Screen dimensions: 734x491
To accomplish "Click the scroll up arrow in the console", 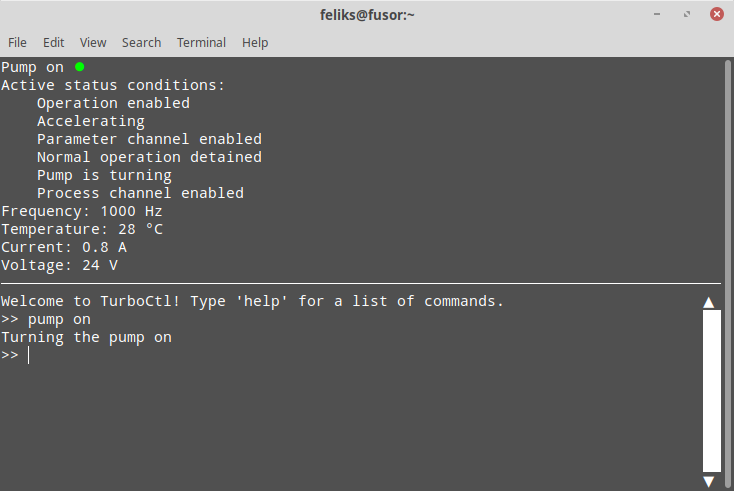I will pyautogui.click(x=709, y=303).
